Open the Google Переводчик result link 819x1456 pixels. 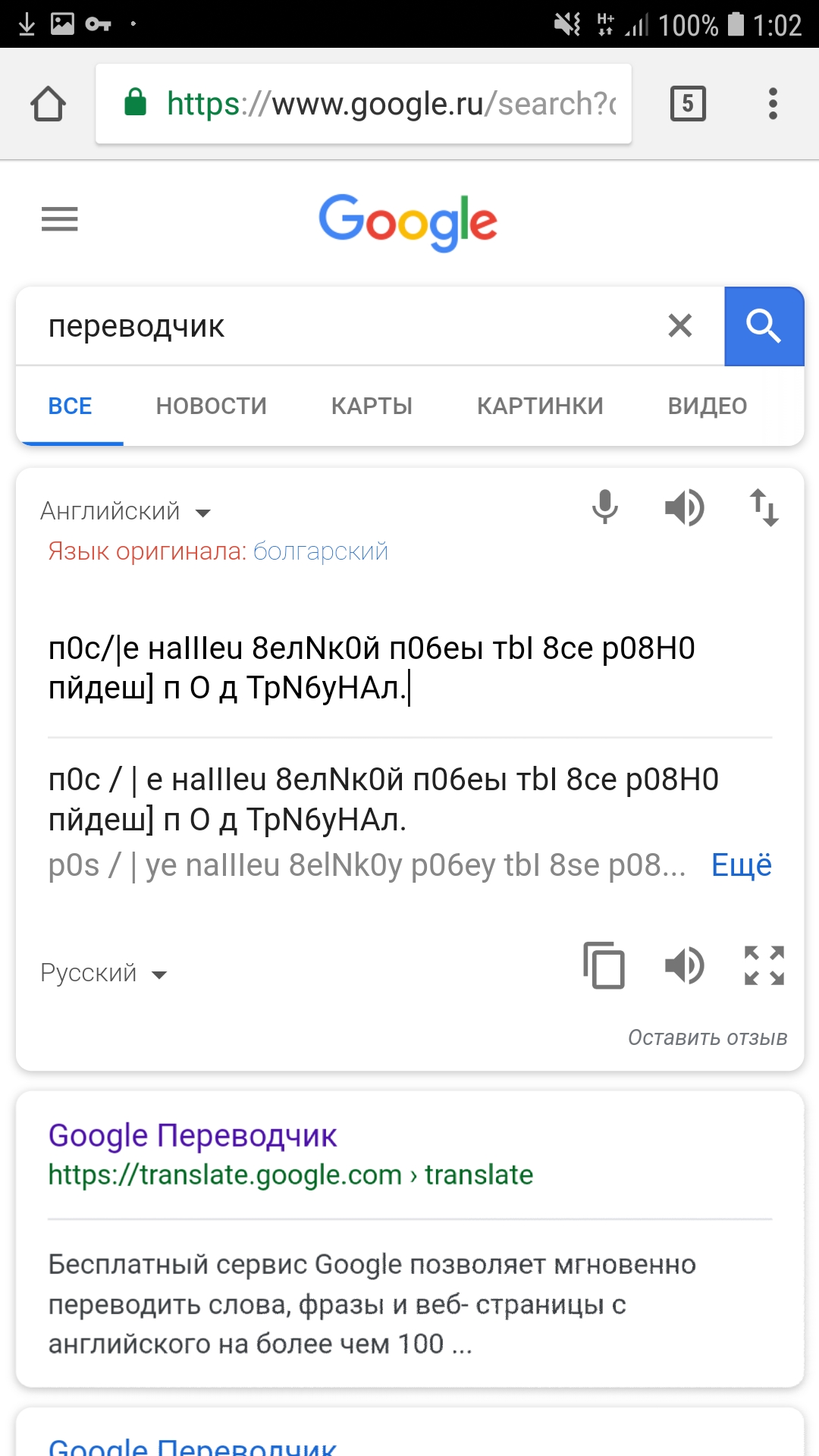point(193,1136)
